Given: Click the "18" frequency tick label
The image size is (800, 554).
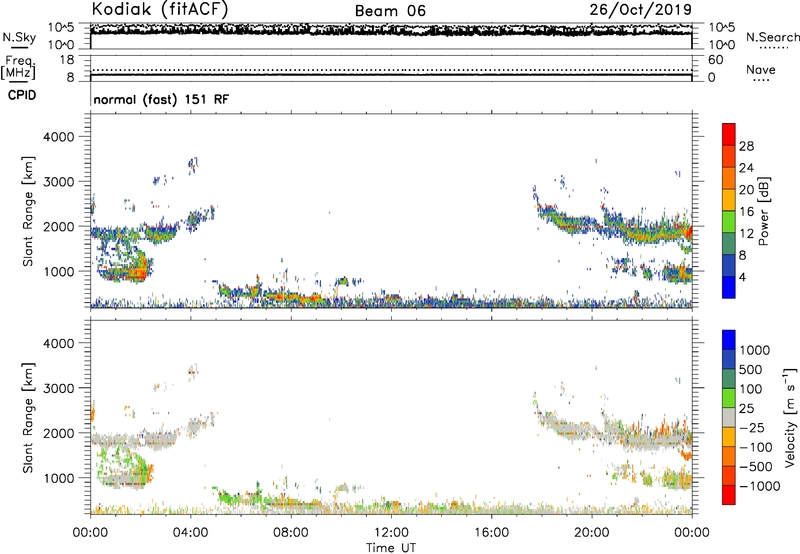Looking at the screenshot, I should tap(67, 60).
